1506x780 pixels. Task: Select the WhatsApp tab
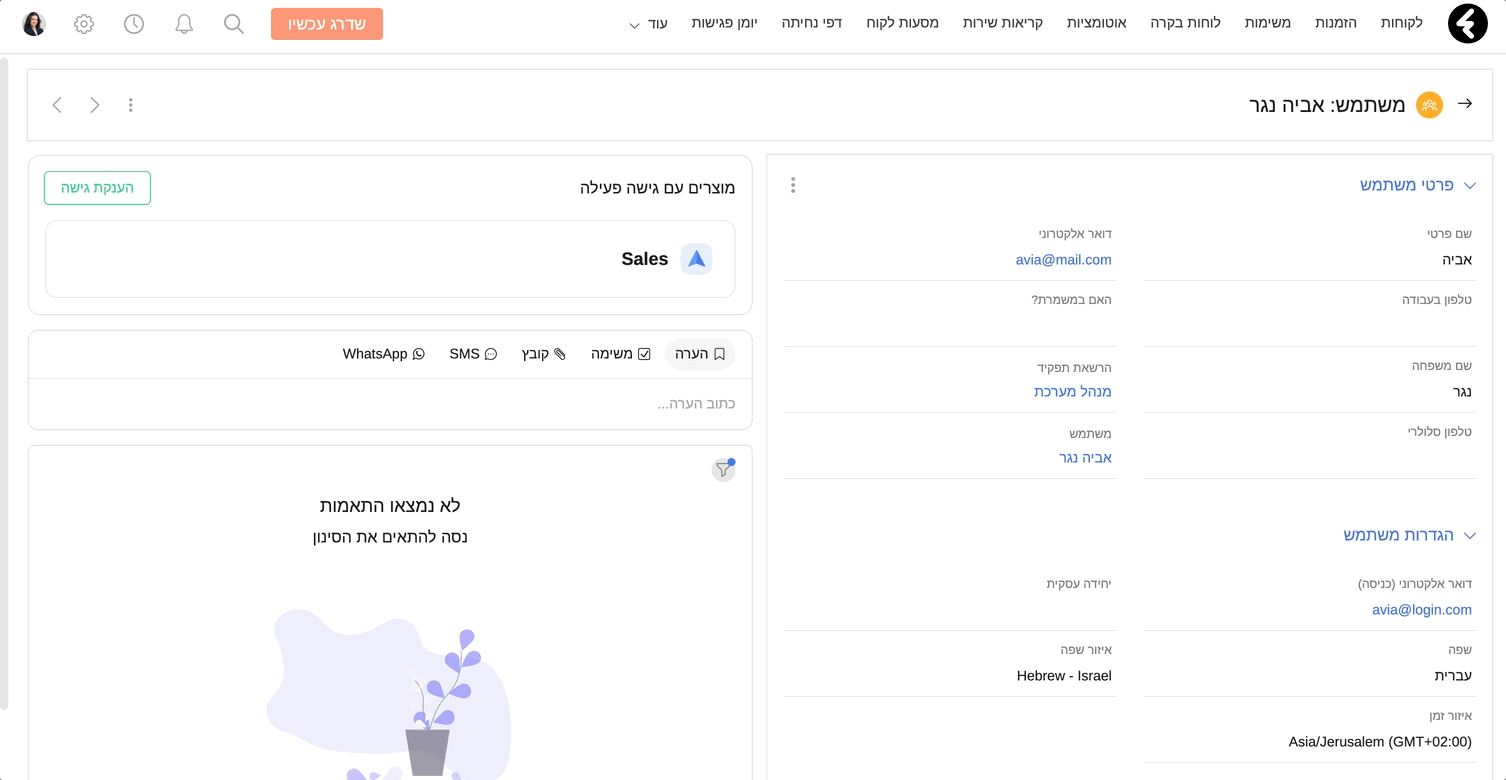click(384, 354)
